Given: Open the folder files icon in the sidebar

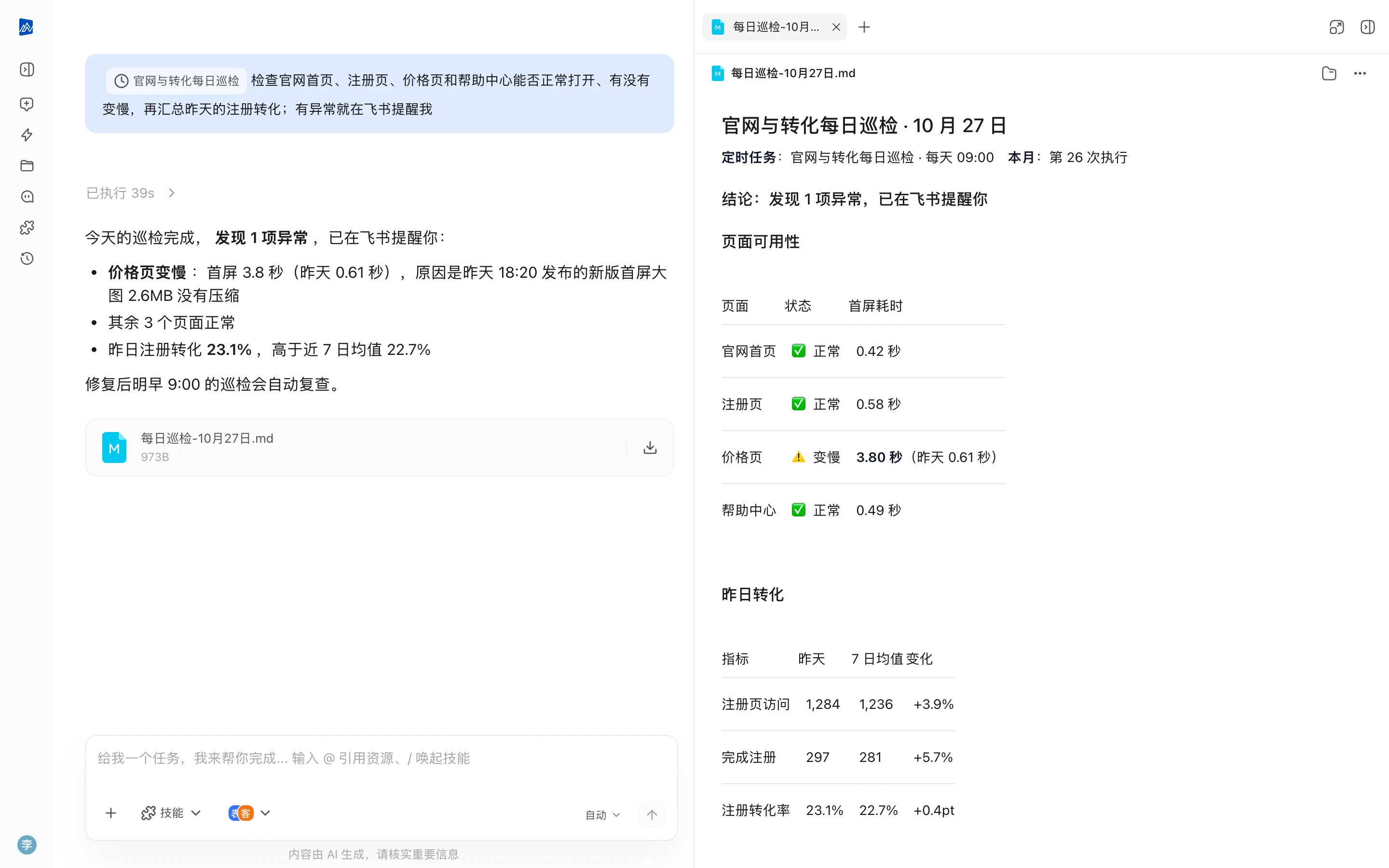Looking at the screenshot, I should click(27, 166).
